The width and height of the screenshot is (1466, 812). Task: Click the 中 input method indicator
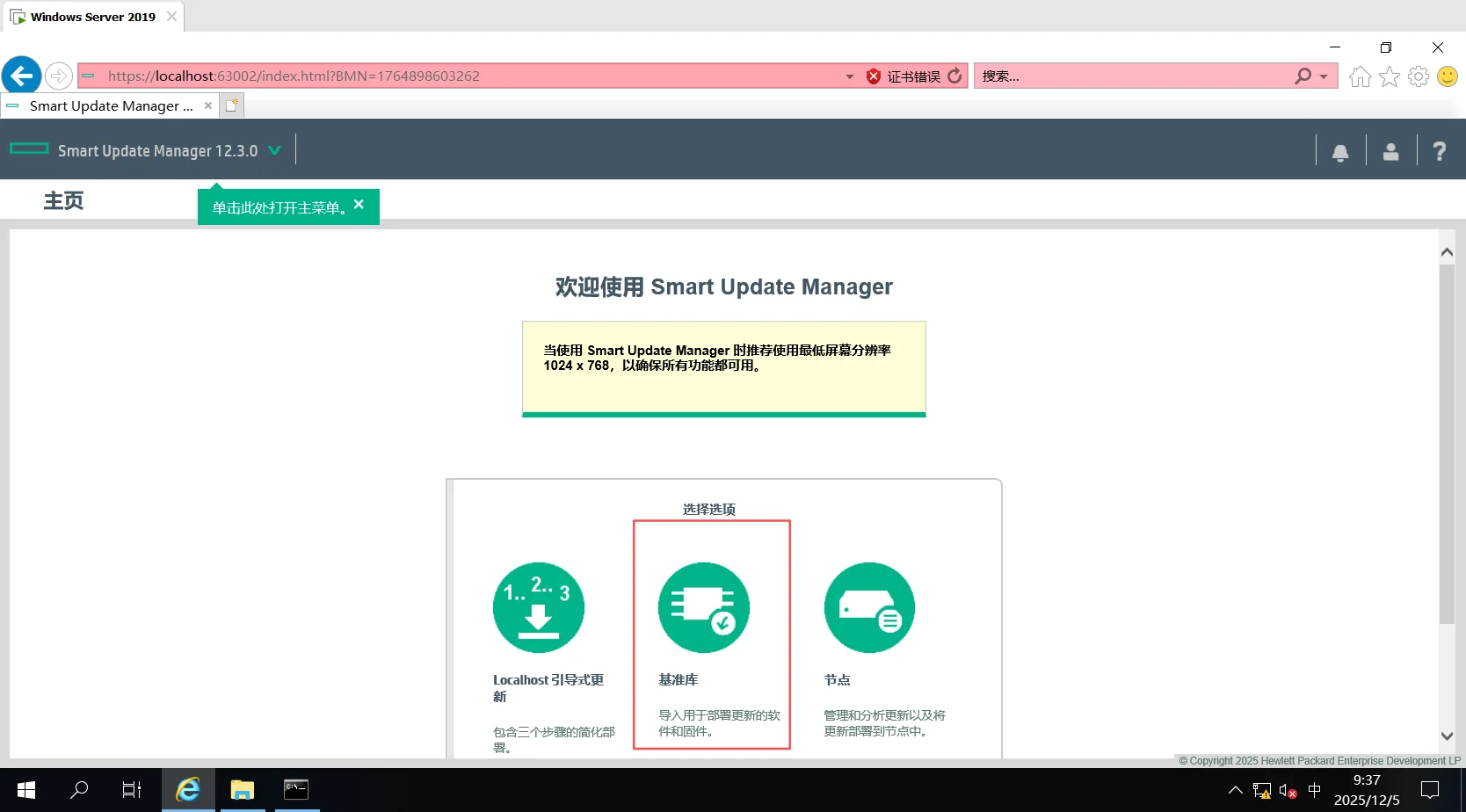pos(1315,790)
